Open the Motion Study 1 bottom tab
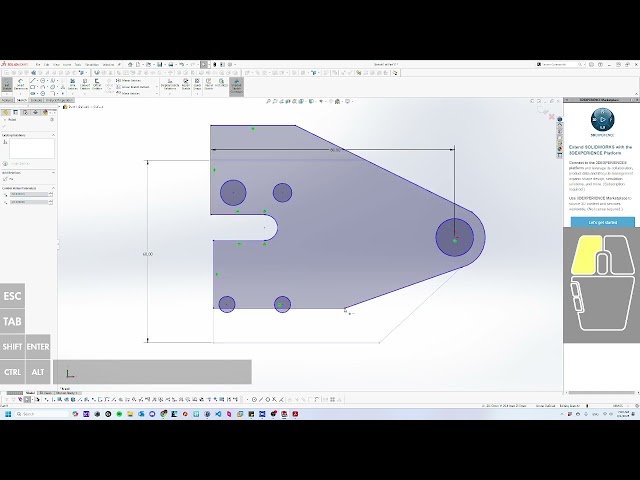 pos(66,393)
